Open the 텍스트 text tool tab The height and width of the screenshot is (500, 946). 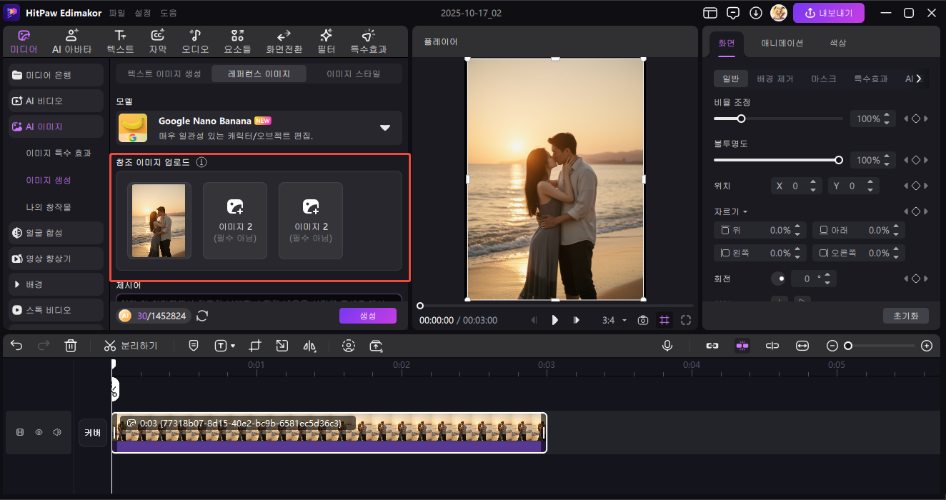coord(119,41)
